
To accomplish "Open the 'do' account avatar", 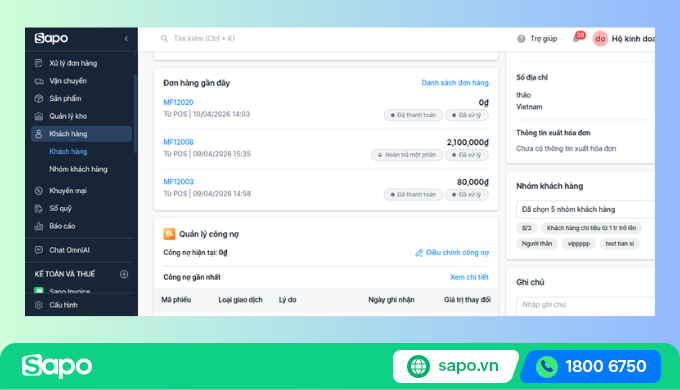I will click(x=600, y=39).
